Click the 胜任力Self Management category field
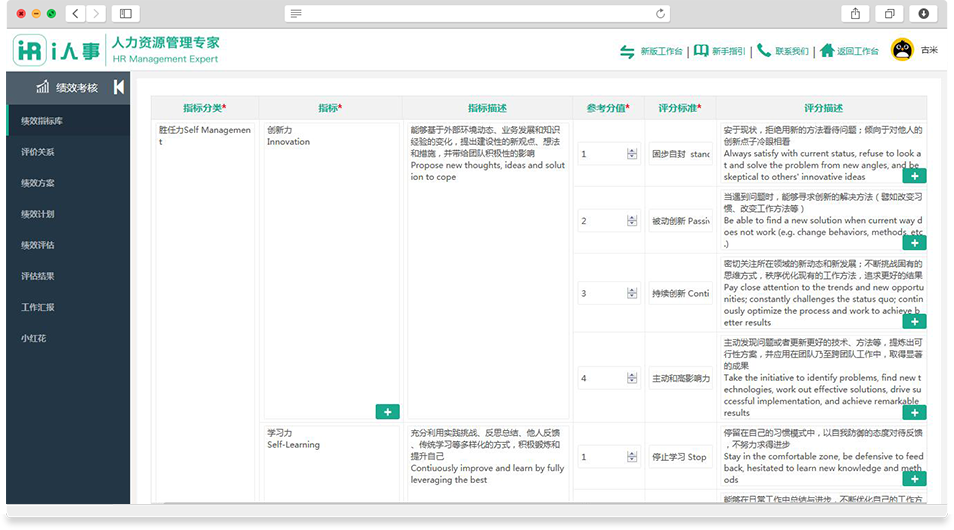The image size is (954, 530). tap(205, 312)
